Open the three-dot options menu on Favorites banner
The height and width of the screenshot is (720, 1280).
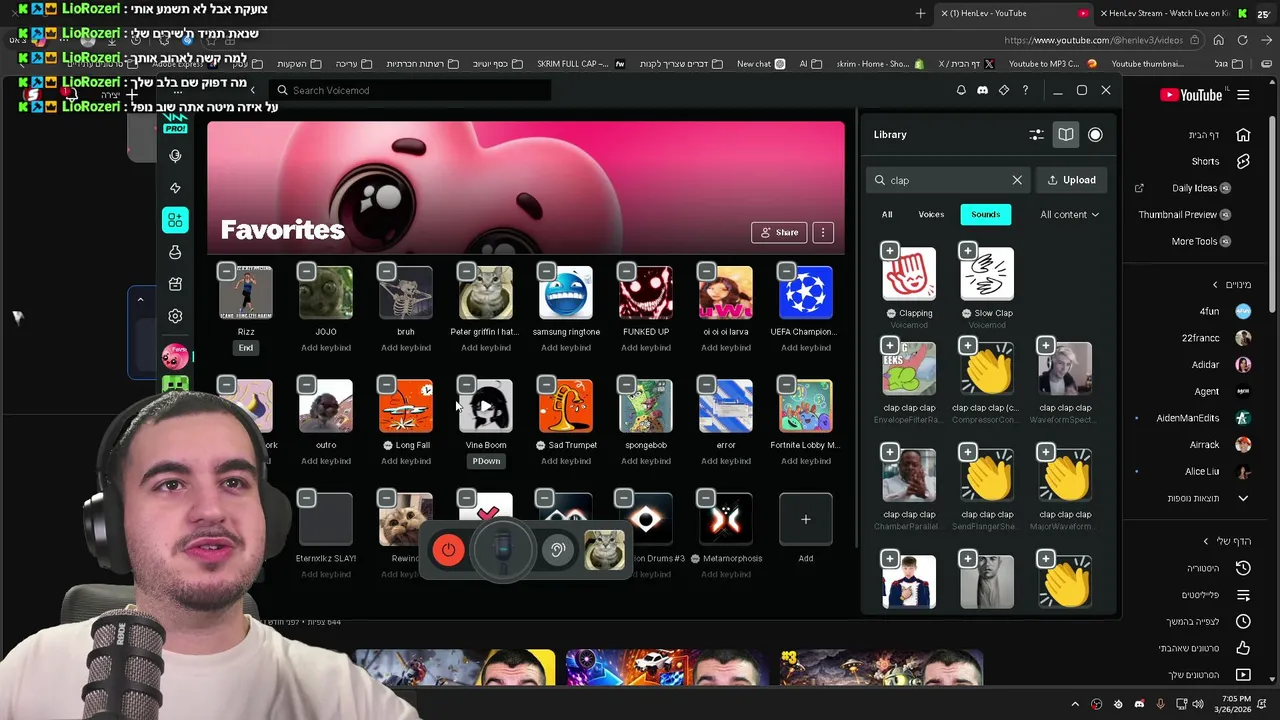tap(823, 232)
